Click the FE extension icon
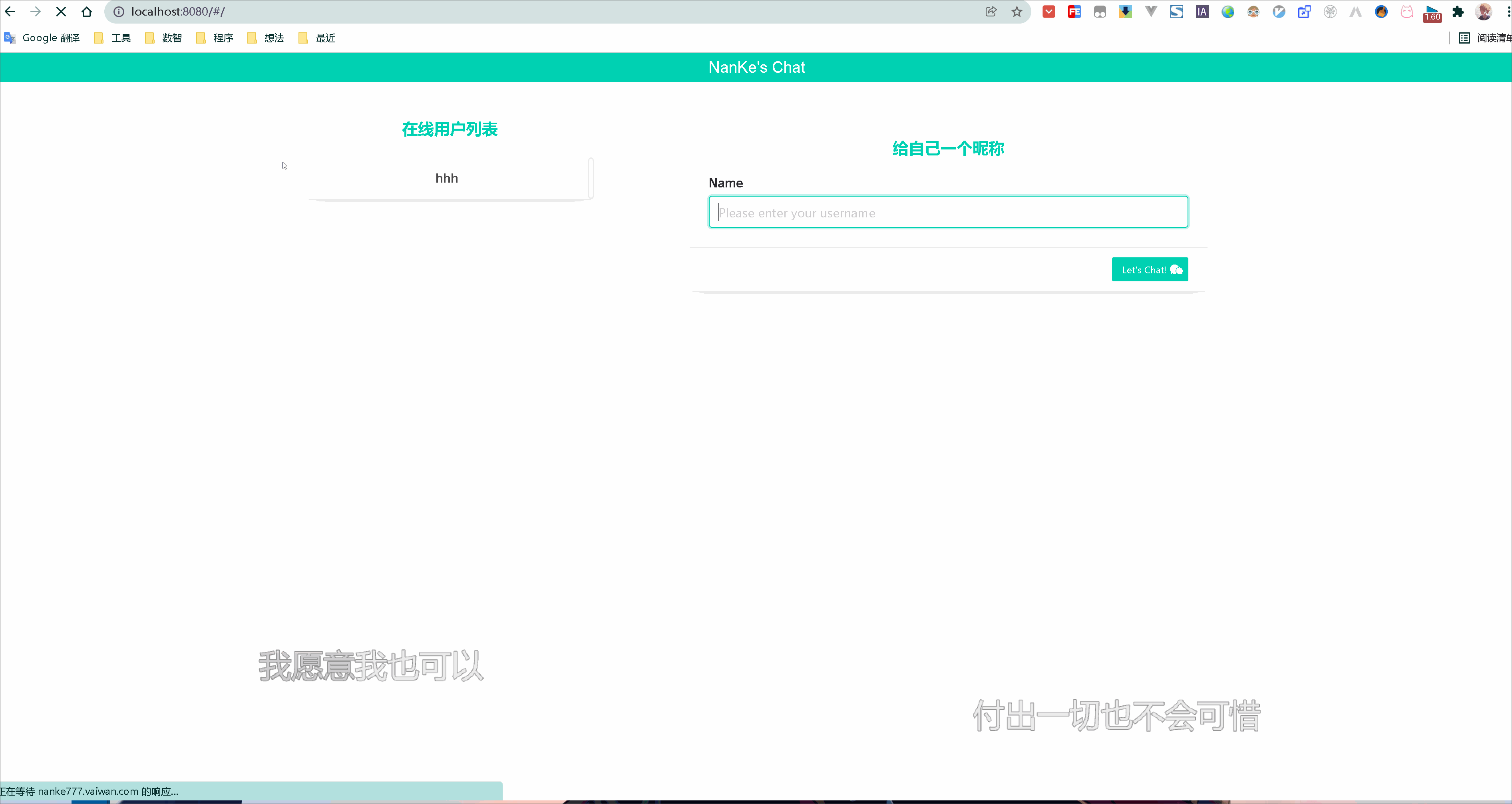Screen dimensions: 1512x804 point(1074,12)
